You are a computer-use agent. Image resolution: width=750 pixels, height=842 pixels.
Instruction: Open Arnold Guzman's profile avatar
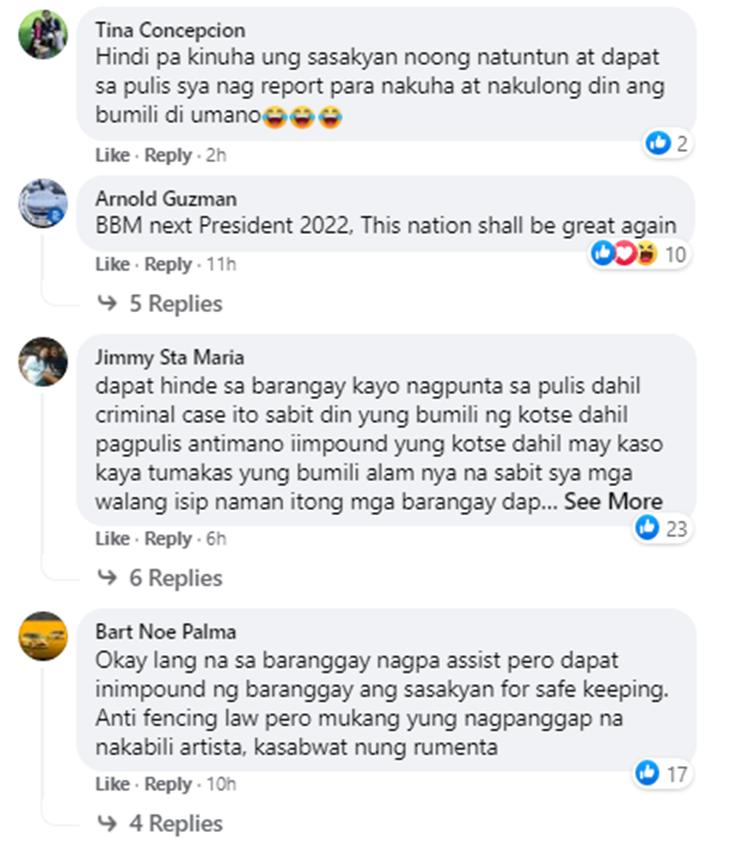tap(43, 204)
